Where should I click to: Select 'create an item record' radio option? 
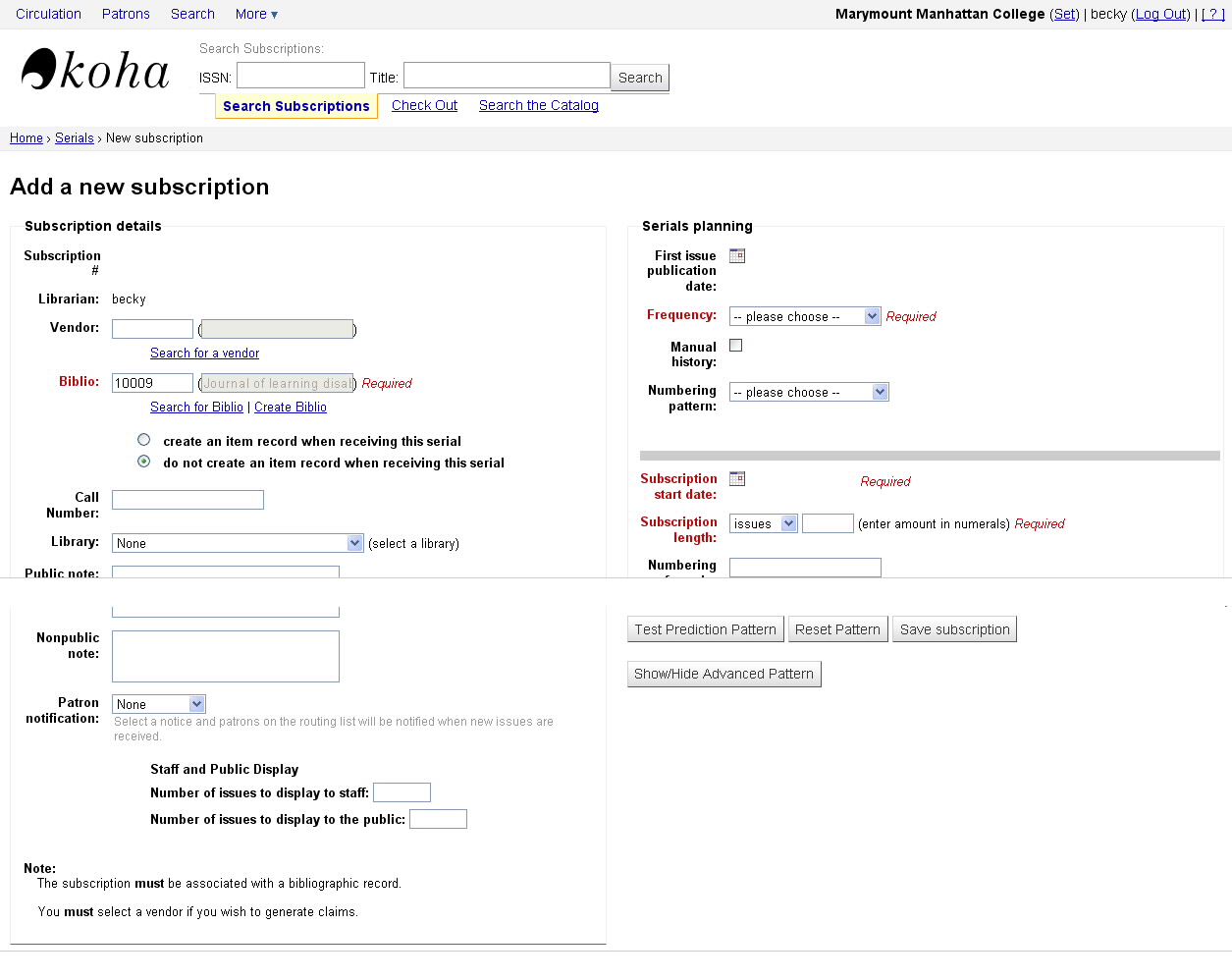144,440
